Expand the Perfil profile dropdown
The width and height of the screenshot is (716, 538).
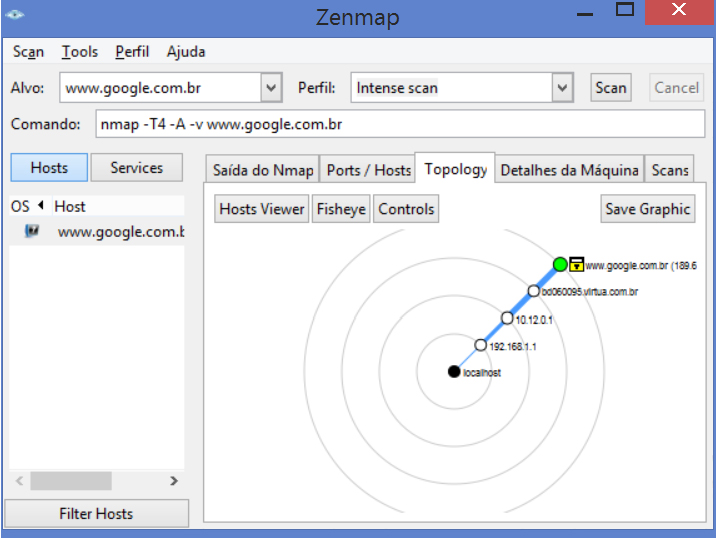click(563, 88)
